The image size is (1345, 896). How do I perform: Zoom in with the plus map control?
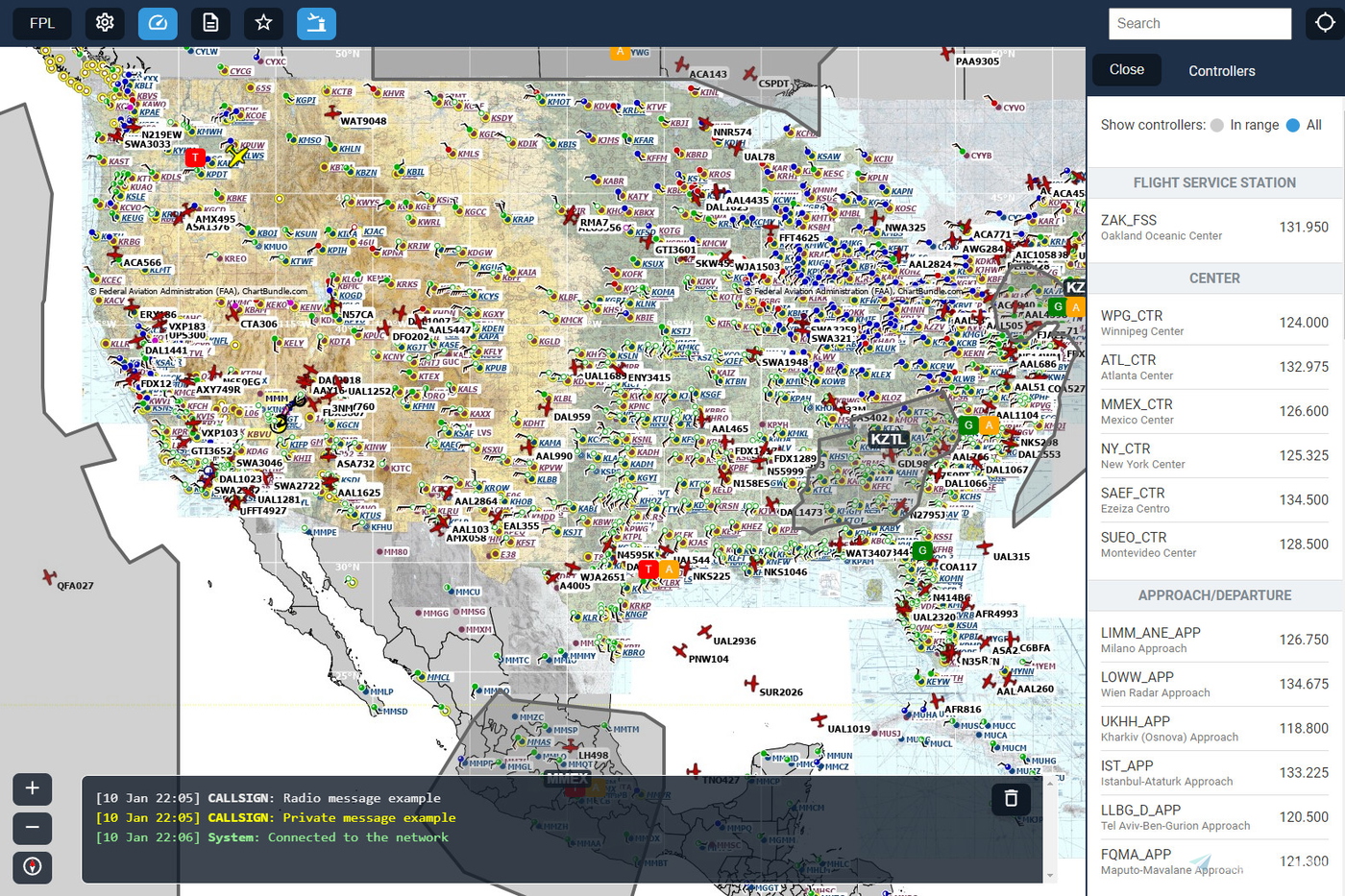[x=33, y=788]
